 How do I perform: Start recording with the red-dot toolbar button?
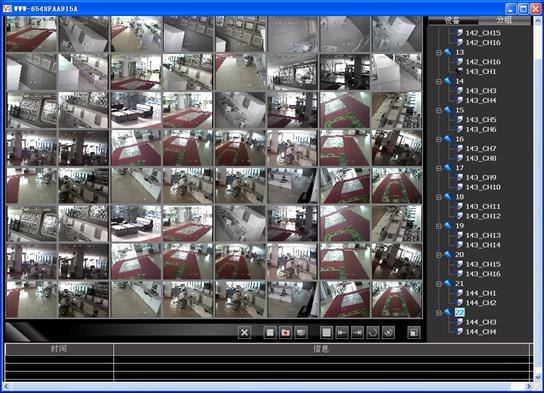[286, 333]
